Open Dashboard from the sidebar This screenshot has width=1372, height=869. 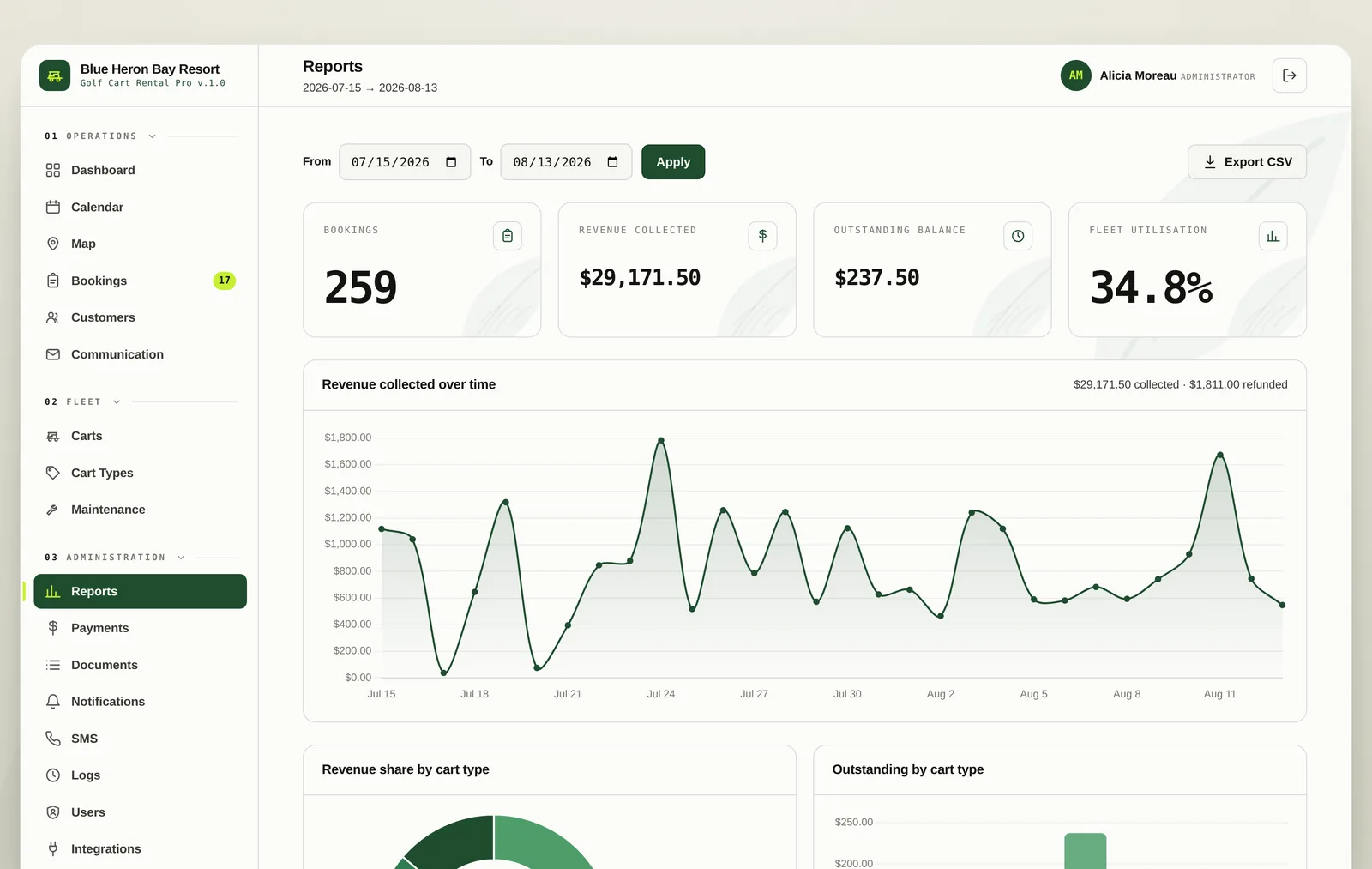(x=140, y=170)
